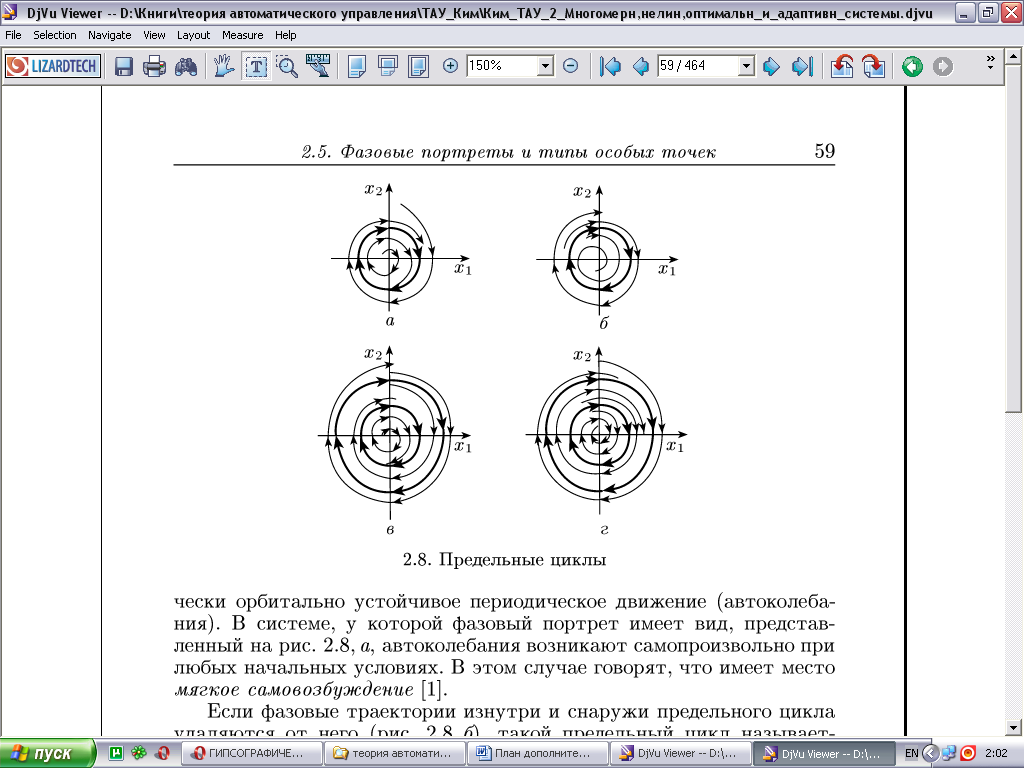This screenshot has height=768, width=1024.
Task: Zoom in with the plus icon
Action: click(450, 65)
